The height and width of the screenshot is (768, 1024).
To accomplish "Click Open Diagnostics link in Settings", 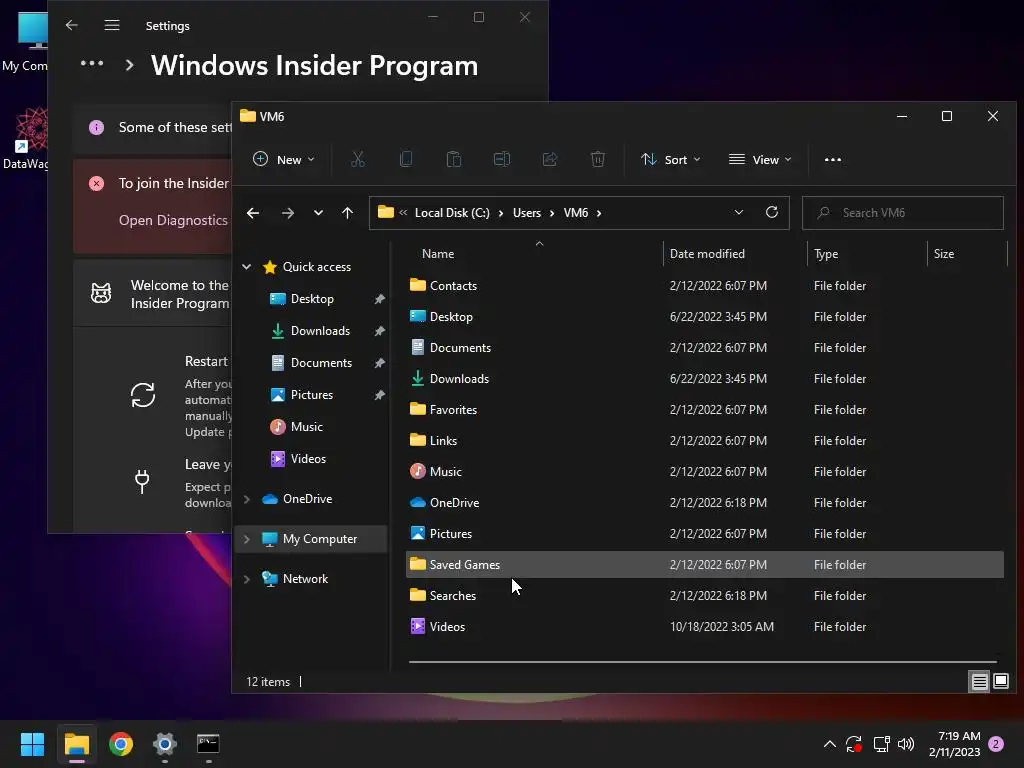I will pos(173,220).
